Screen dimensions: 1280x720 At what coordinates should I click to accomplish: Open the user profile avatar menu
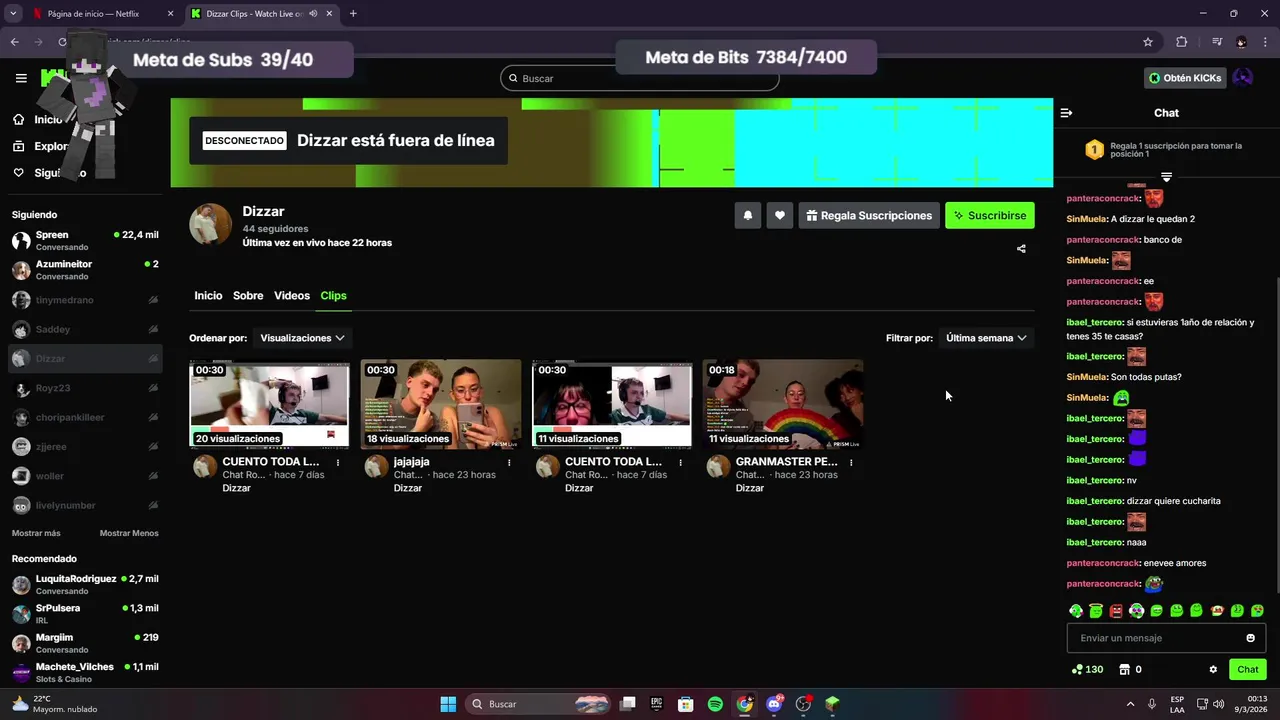click(1242, 78)
